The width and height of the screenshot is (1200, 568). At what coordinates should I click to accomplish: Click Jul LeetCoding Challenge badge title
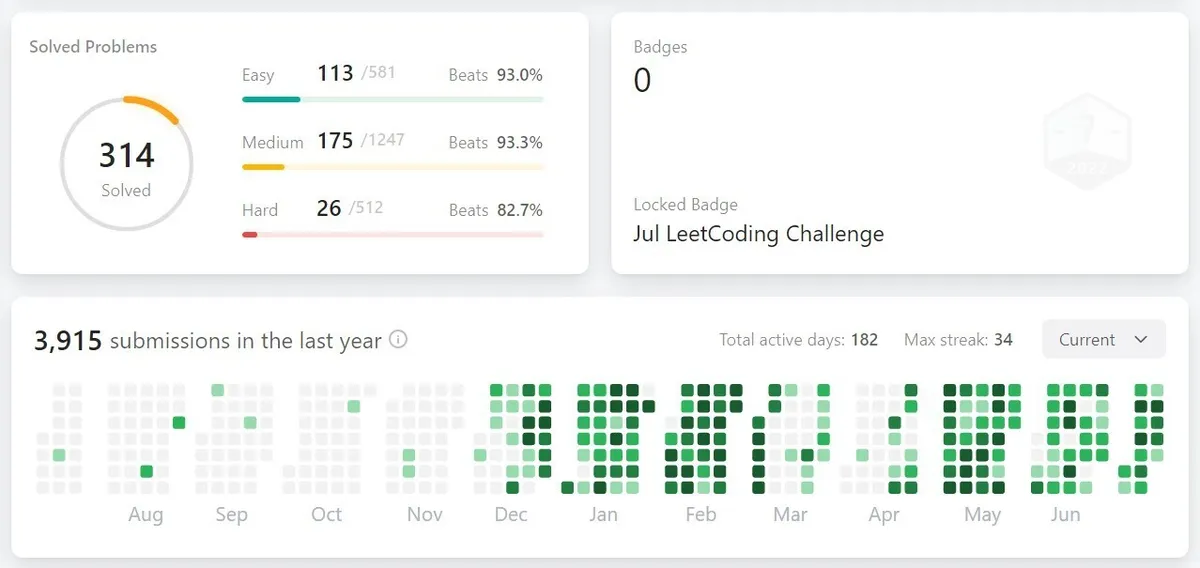pos(758,235)
